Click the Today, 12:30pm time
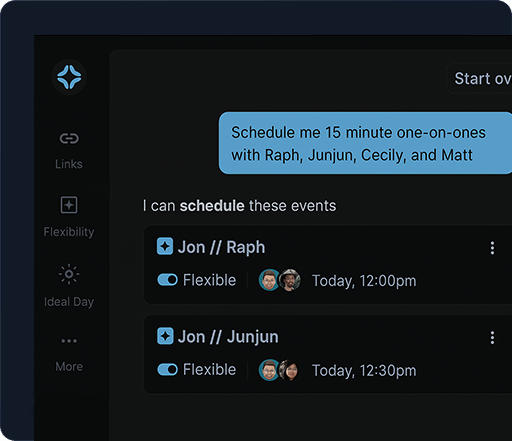This screenshot has height=441, width=512. [364, 370]
